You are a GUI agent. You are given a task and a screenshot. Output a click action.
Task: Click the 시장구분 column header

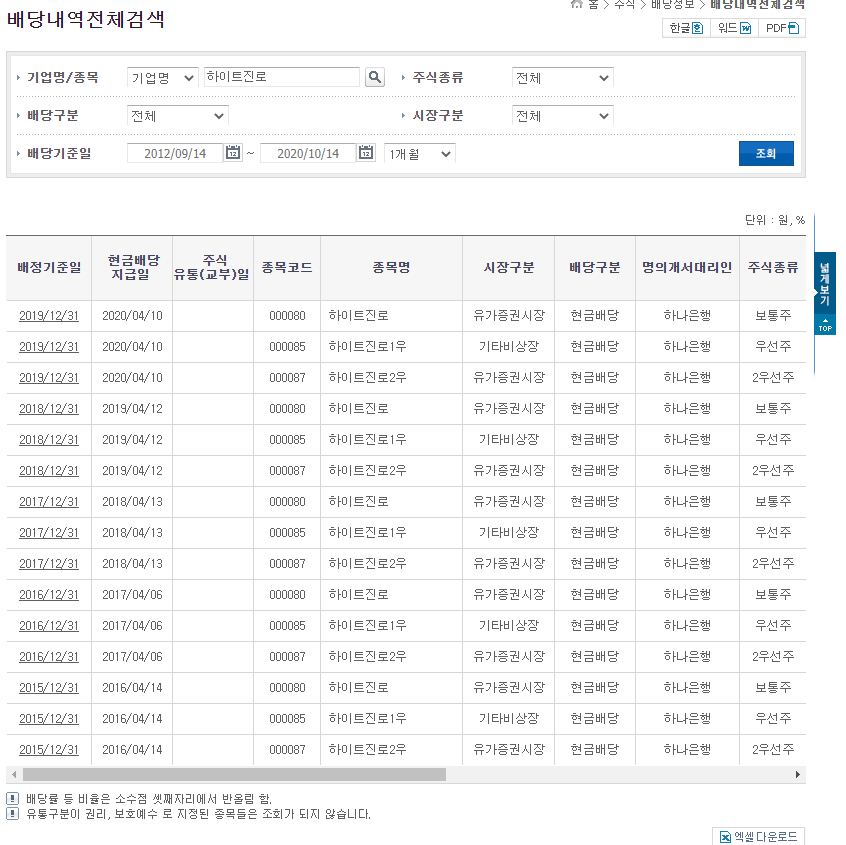coord(509,268)
